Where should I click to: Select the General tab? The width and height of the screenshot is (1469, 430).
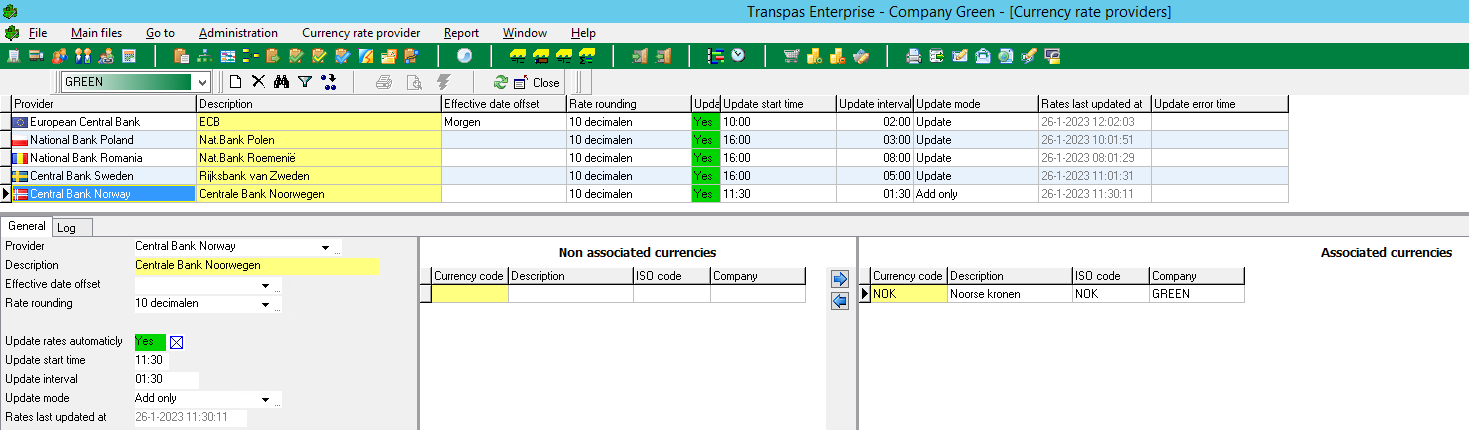click(x=27, y=227)
